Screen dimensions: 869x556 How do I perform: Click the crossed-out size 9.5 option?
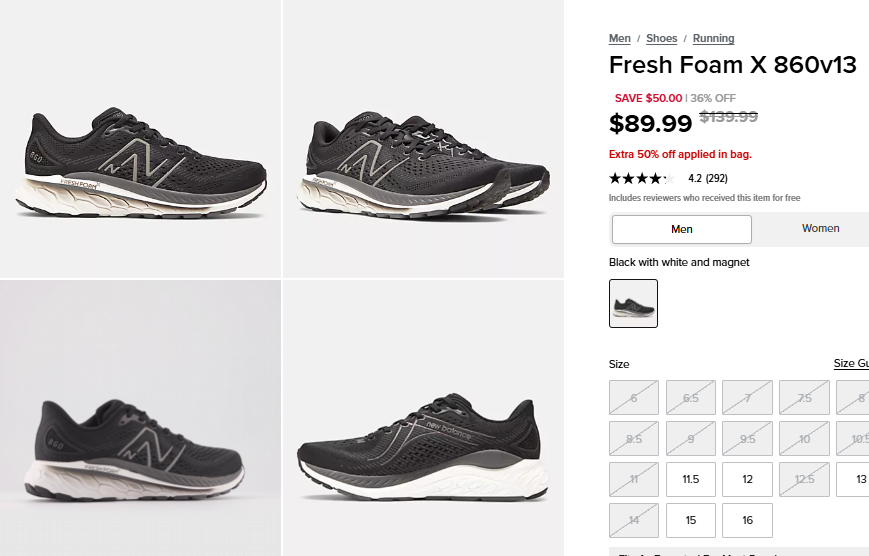(748, 438)
